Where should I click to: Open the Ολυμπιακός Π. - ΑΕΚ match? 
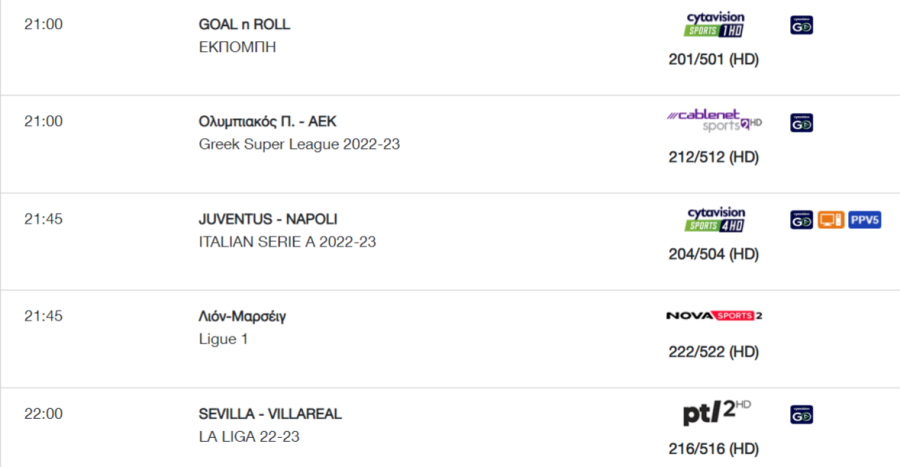pyautogui.click(x=267, y=122)
